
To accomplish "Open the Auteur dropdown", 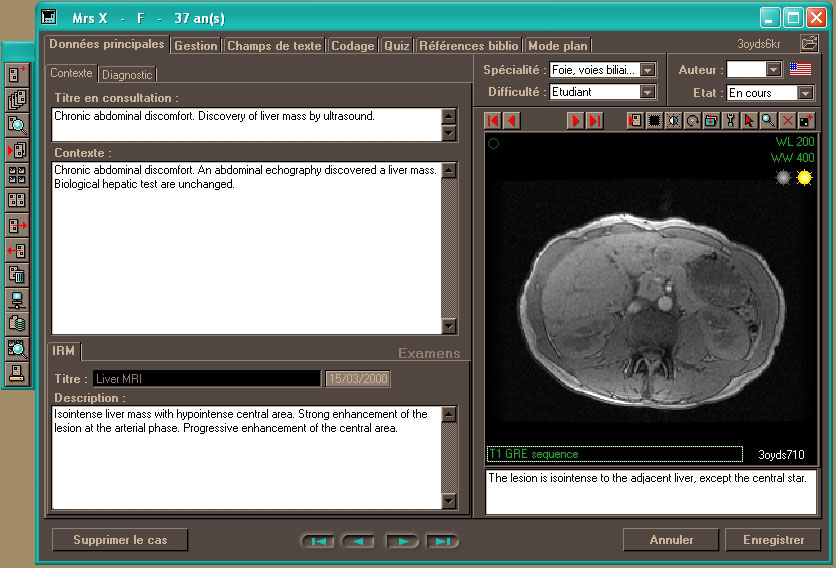I will pyautogui.click(x=774, y=69).
